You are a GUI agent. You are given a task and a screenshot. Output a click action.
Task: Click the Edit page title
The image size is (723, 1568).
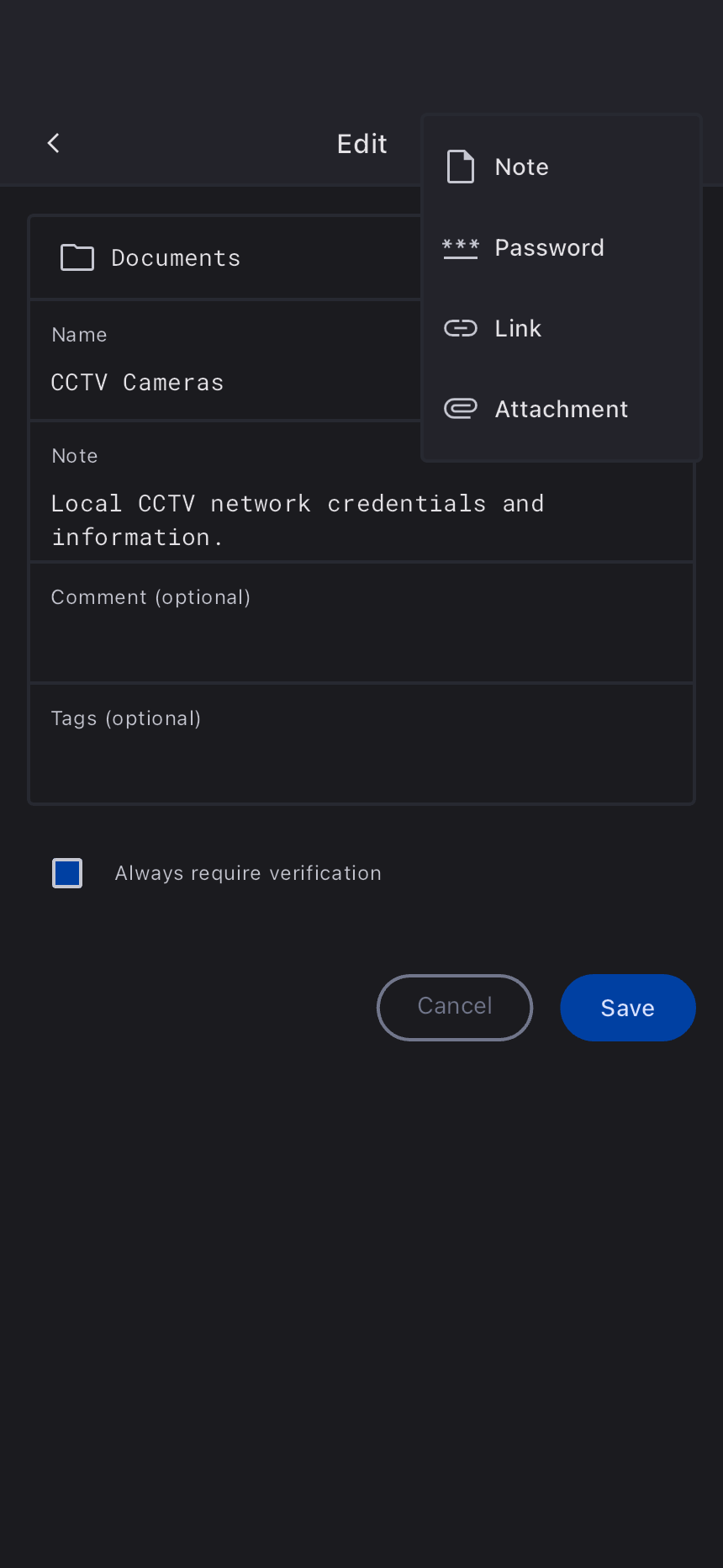(x=361, y=144)
